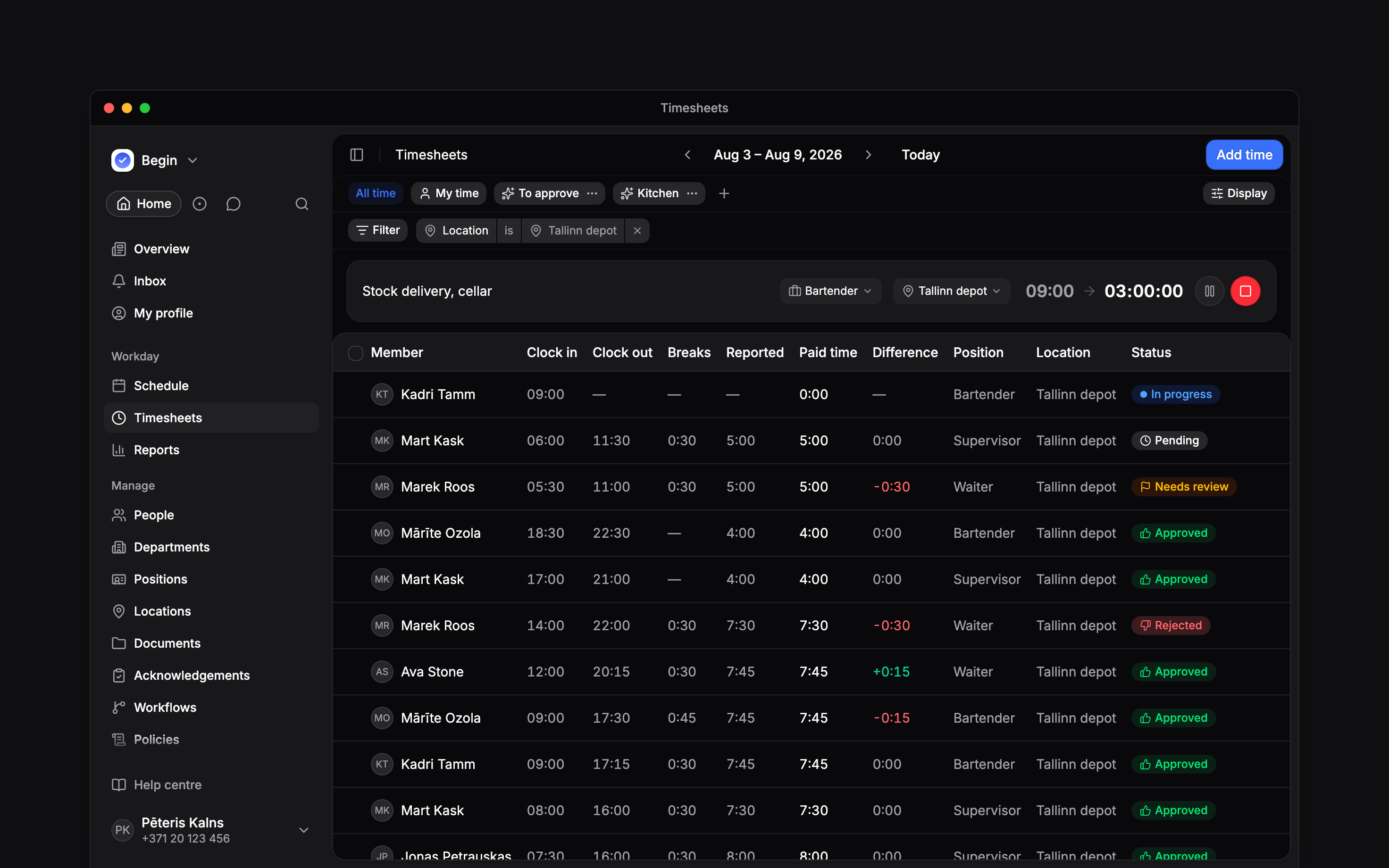Open Overview in sidebar
Screen dimensions: 1389x868
point(211,249)
